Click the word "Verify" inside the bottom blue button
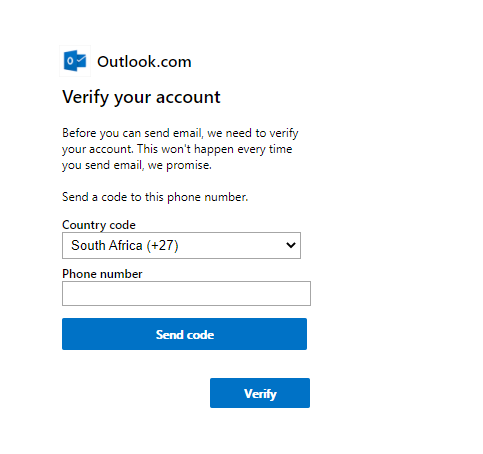 point(260,394)
